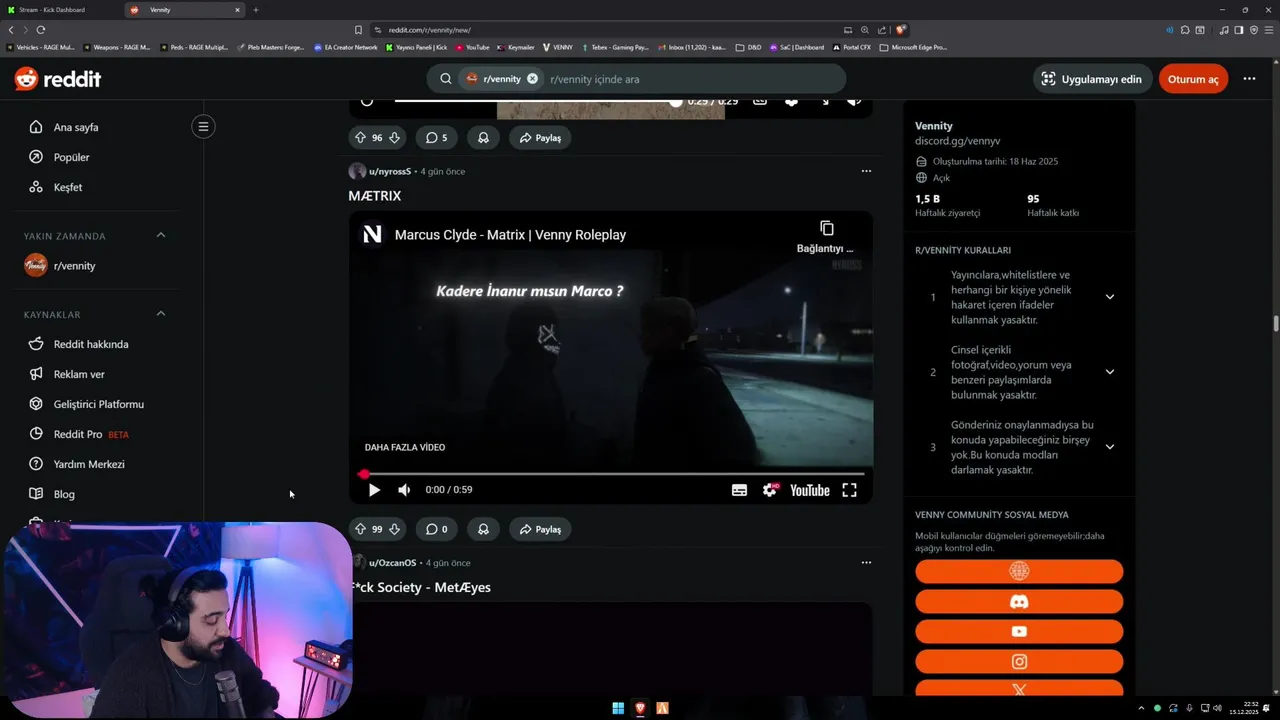Click the Brave icon in the taskbar
Viewport: 1280px width, 720px height.
click(640, 708)
